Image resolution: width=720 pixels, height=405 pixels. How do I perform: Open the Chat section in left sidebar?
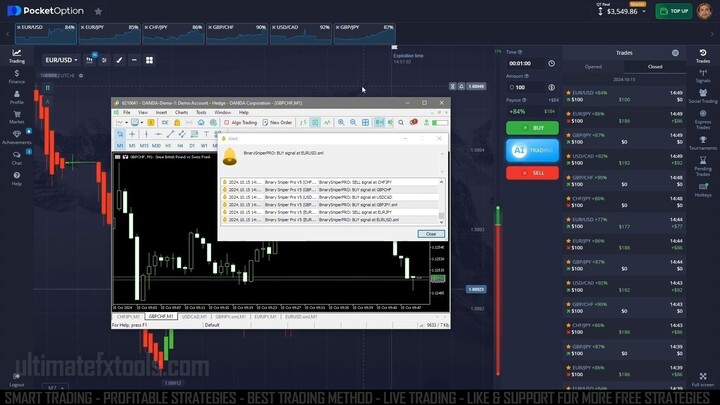(17, 158)
